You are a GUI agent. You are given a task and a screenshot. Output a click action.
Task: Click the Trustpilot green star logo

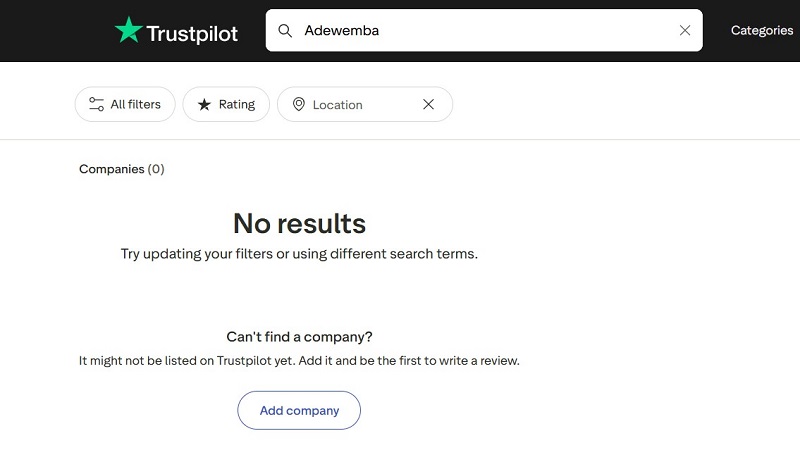coord(129,31)
